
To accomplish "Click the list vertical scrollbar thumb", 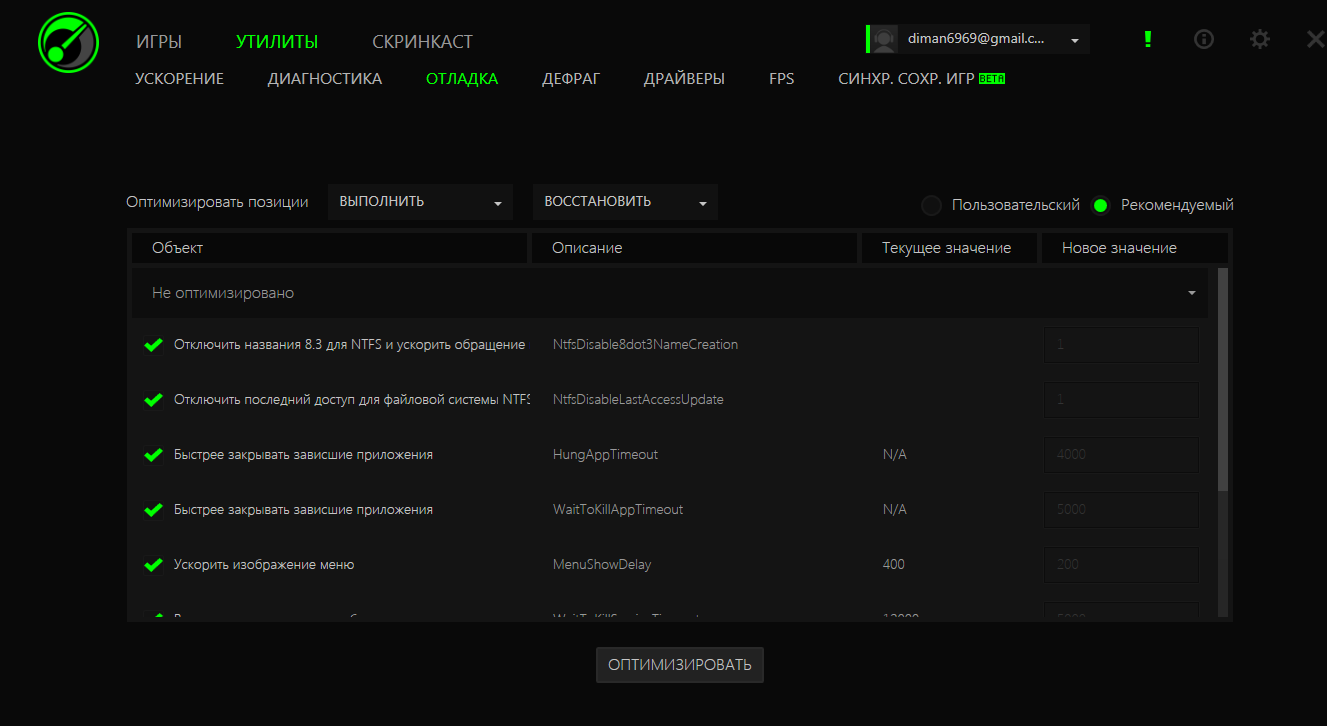I will pyautogui.click(x=1223, y=380).
